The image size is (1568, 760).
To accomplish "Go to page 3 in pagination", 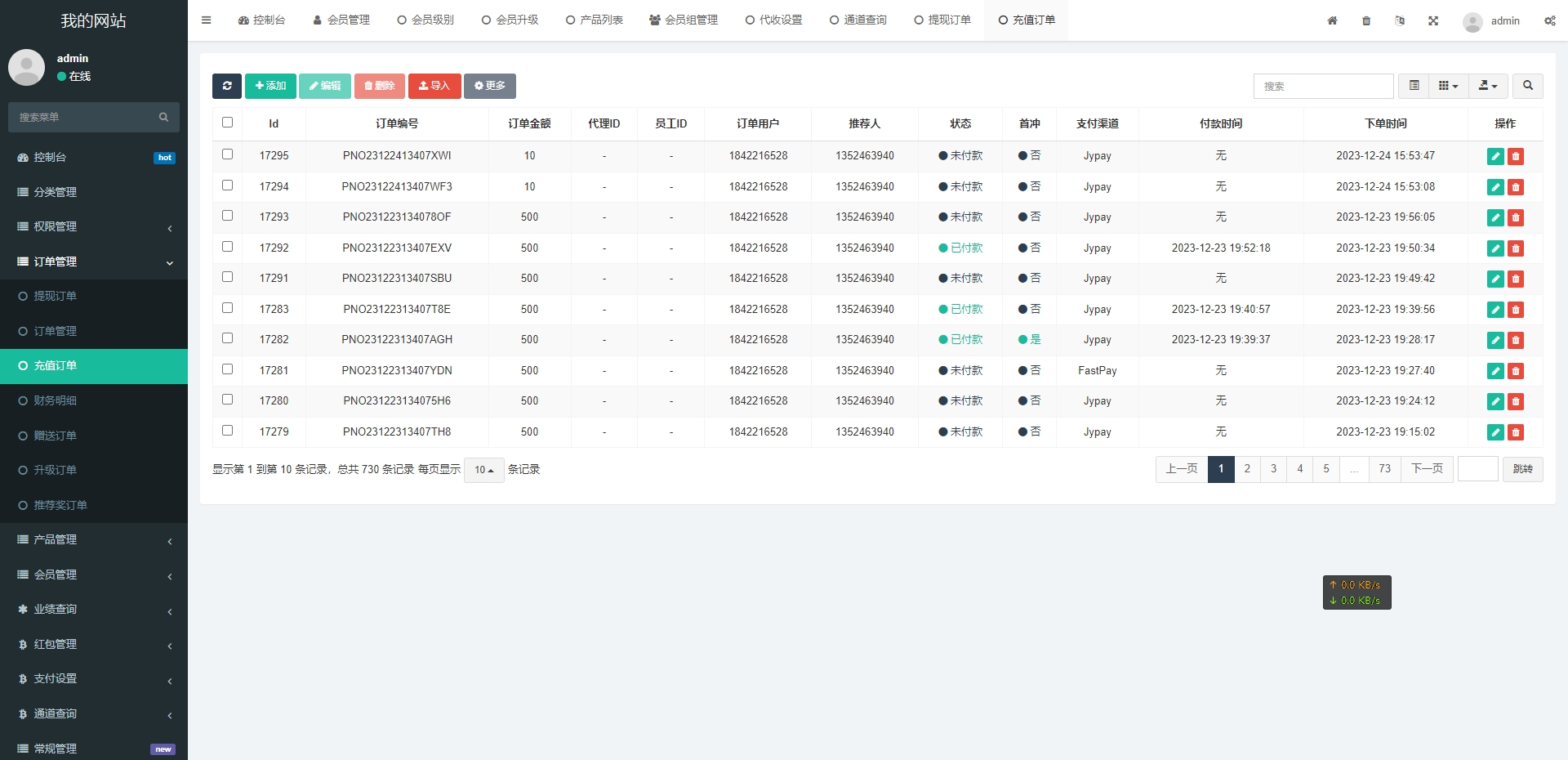I will click(1273, 469).
